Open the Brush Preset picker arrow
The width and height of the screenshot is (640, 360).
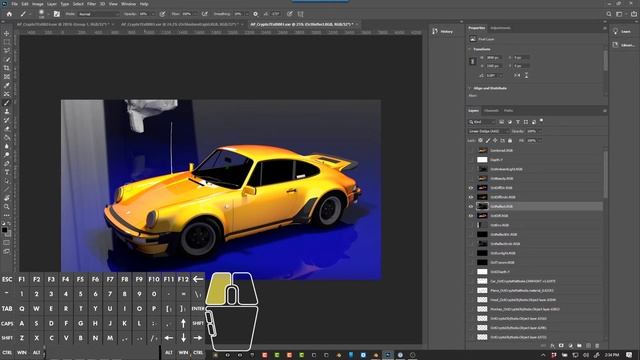[x=48, y=14]
